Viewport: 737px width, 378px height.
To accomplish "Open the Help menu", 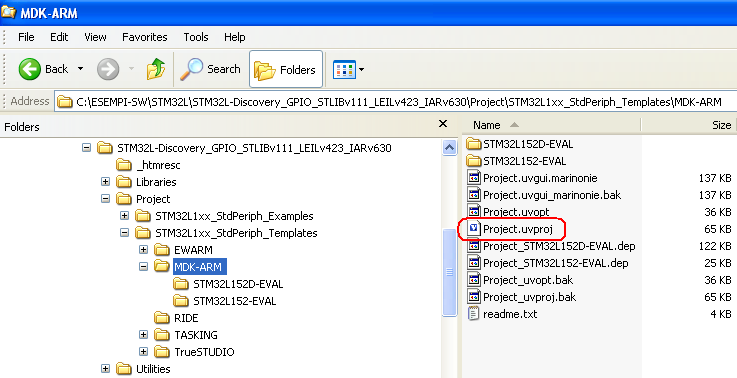I will pos(235,37).
